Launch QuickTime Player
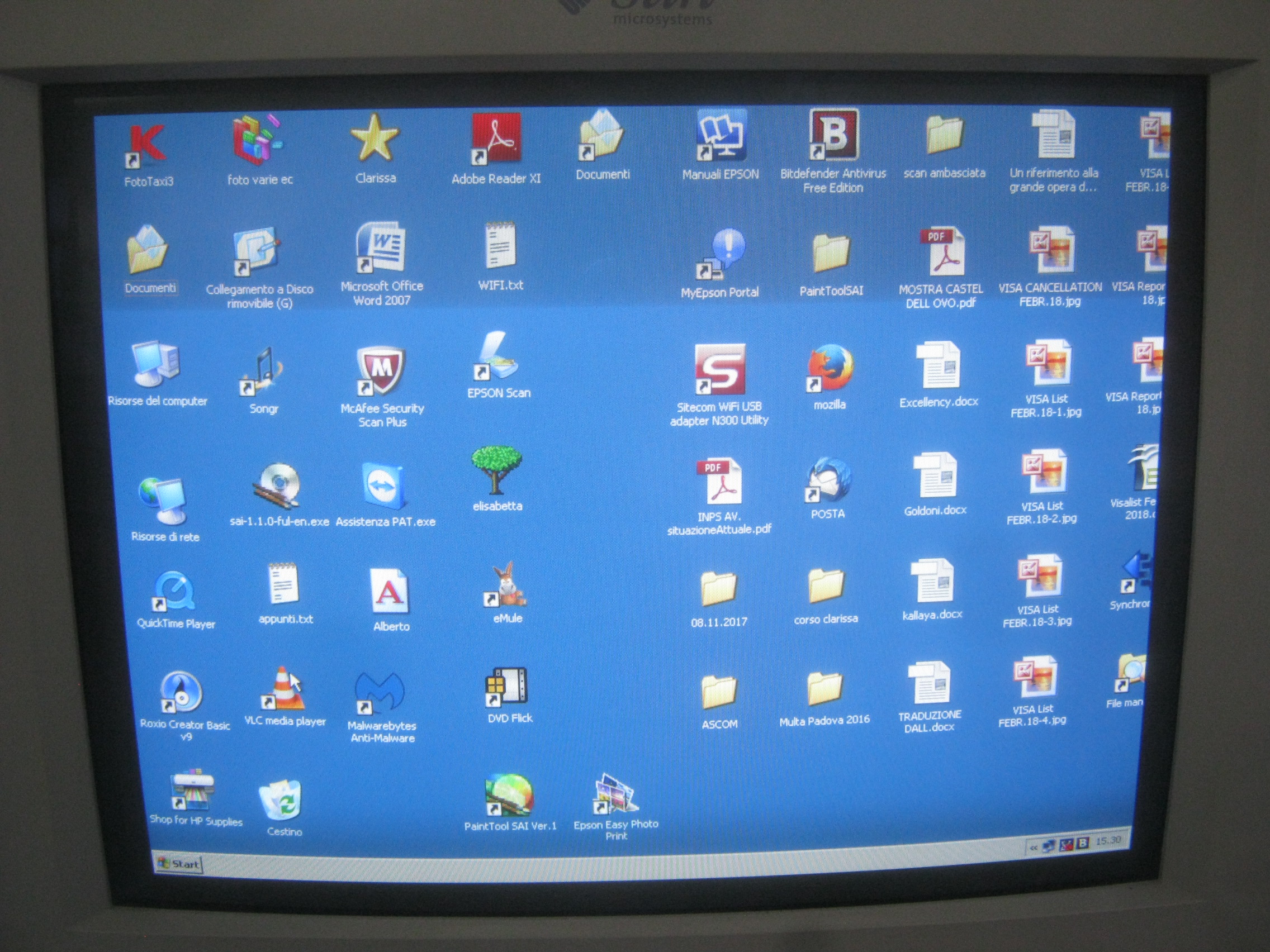The height and width of the screenshot is (952, 1270). coord(174,592)
